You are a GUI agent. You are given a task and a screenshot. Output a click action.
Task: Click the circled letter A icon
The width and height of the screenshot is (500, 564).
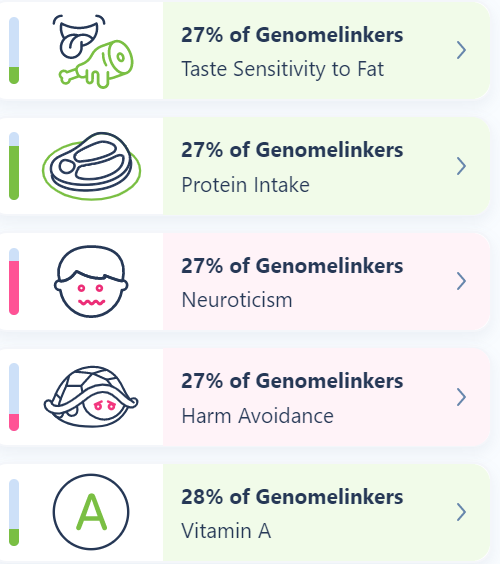coord(91,512)
